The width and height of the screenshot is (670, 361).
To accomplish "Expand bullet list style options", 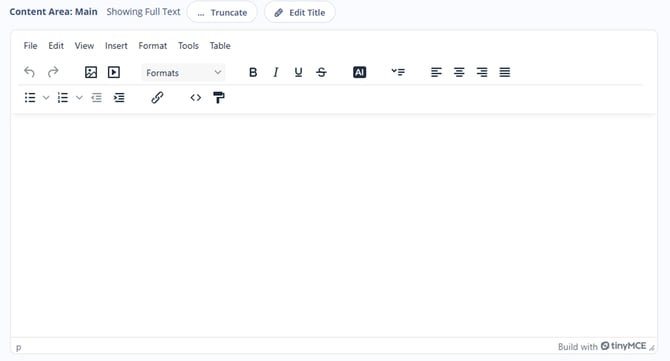I will [x=46, y=98].
